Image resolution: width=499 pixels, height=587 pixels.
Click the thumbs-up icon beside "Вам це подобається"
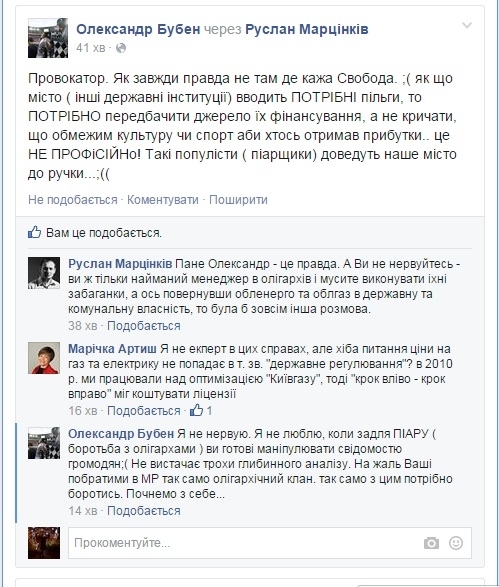coord(34,232)
